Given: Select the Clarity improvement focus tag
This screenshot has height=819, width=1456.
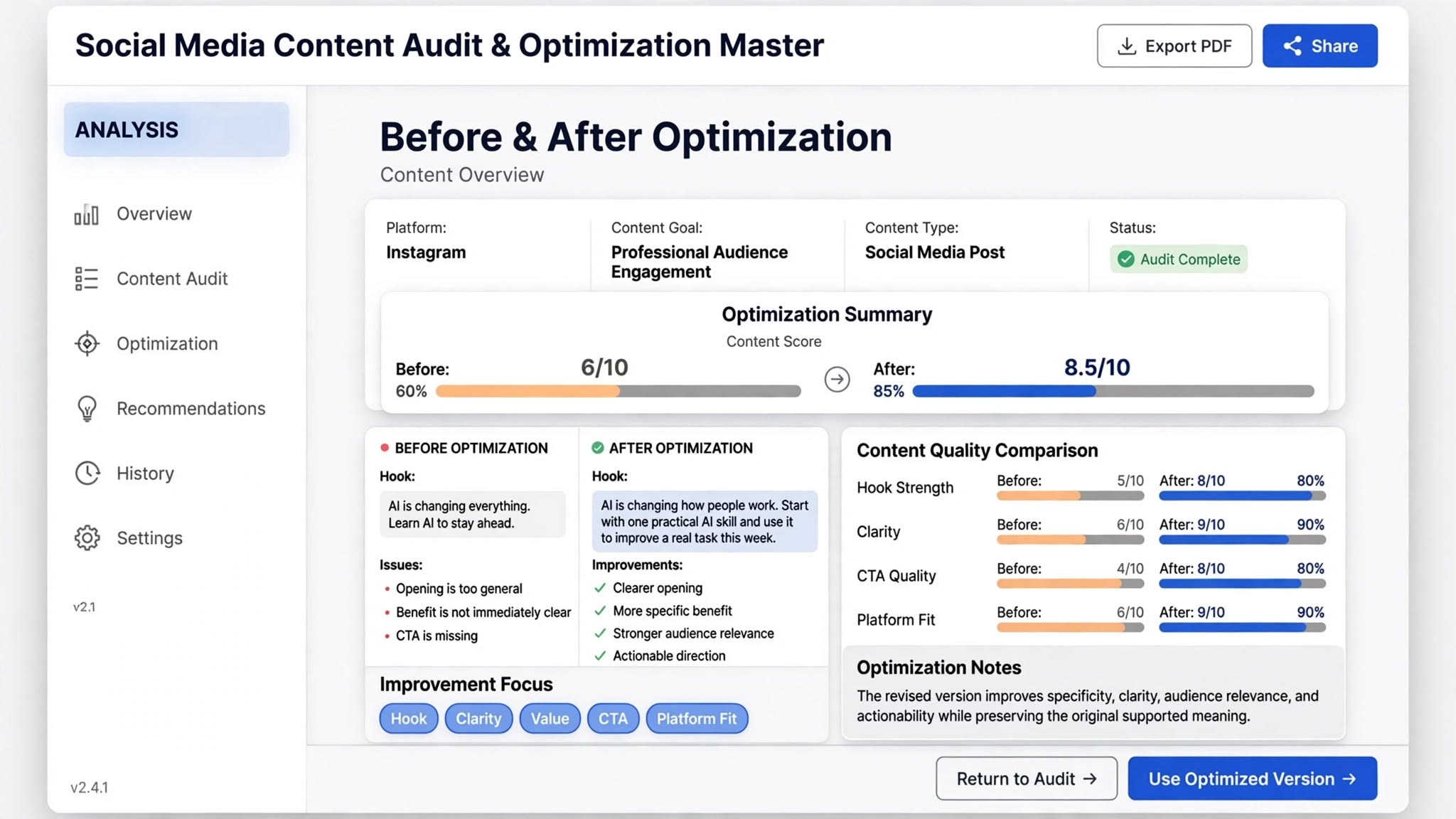Looking at the screenshot, I should (478, 719).
